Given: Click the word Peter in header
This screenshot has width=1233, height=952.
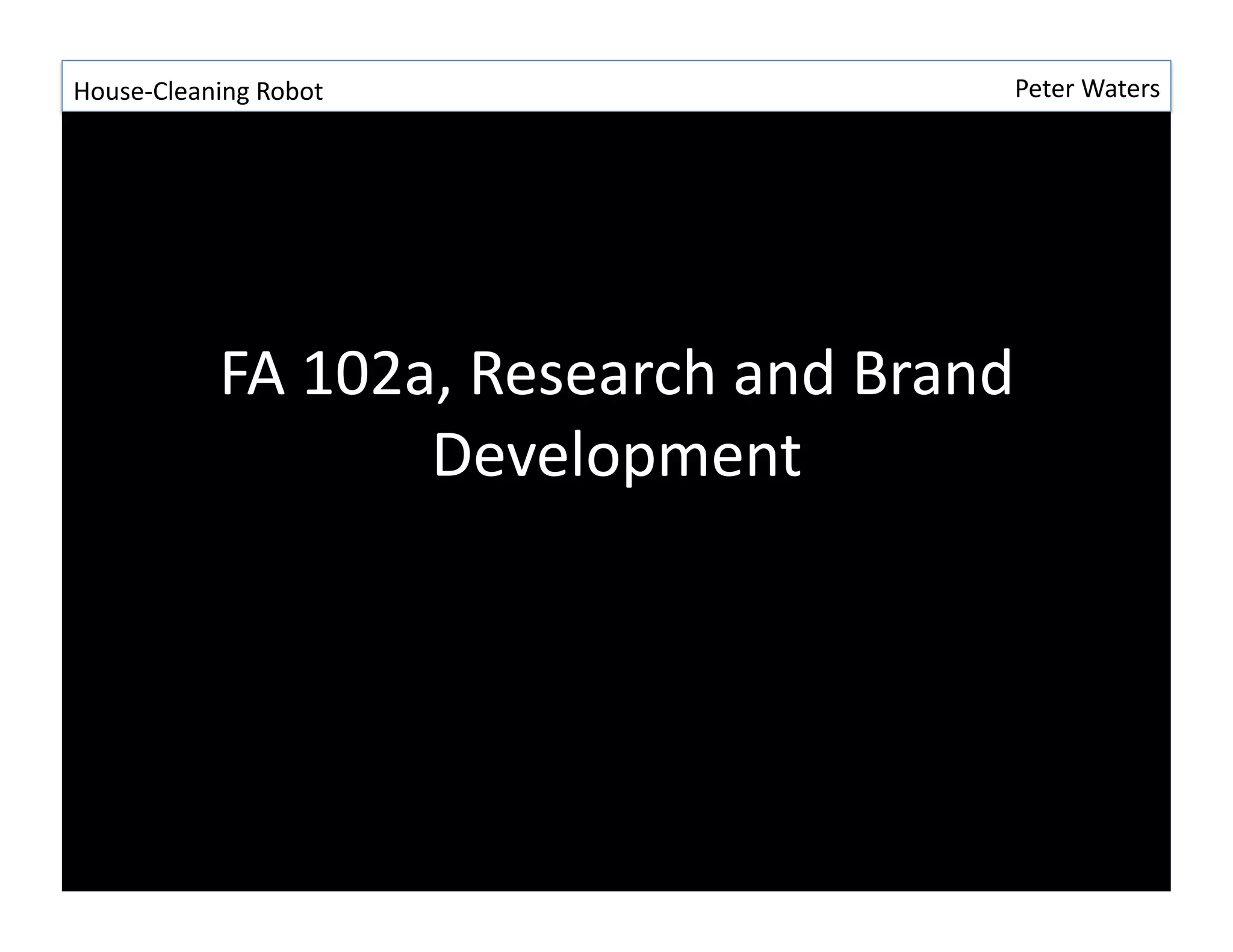Looking at the screenshot, I should click(1044, 88).
